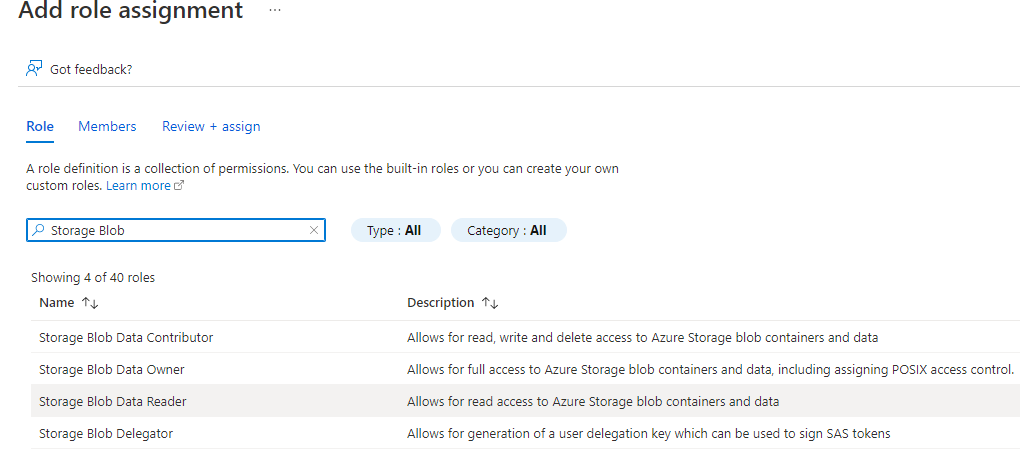Open the Category : All filter

(x=508, y=230)
